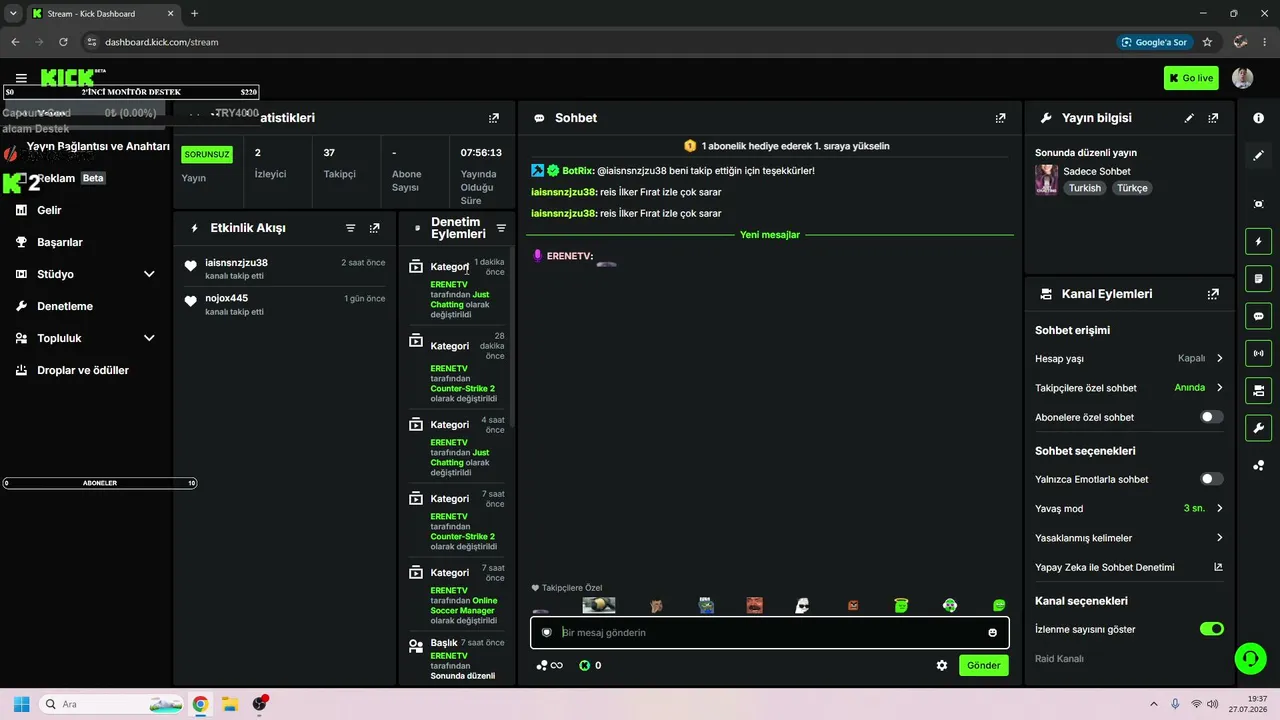Screen dimensions: 1280x720
Task: Click the focus frame icon in right rail
Action: [1258, 204]
